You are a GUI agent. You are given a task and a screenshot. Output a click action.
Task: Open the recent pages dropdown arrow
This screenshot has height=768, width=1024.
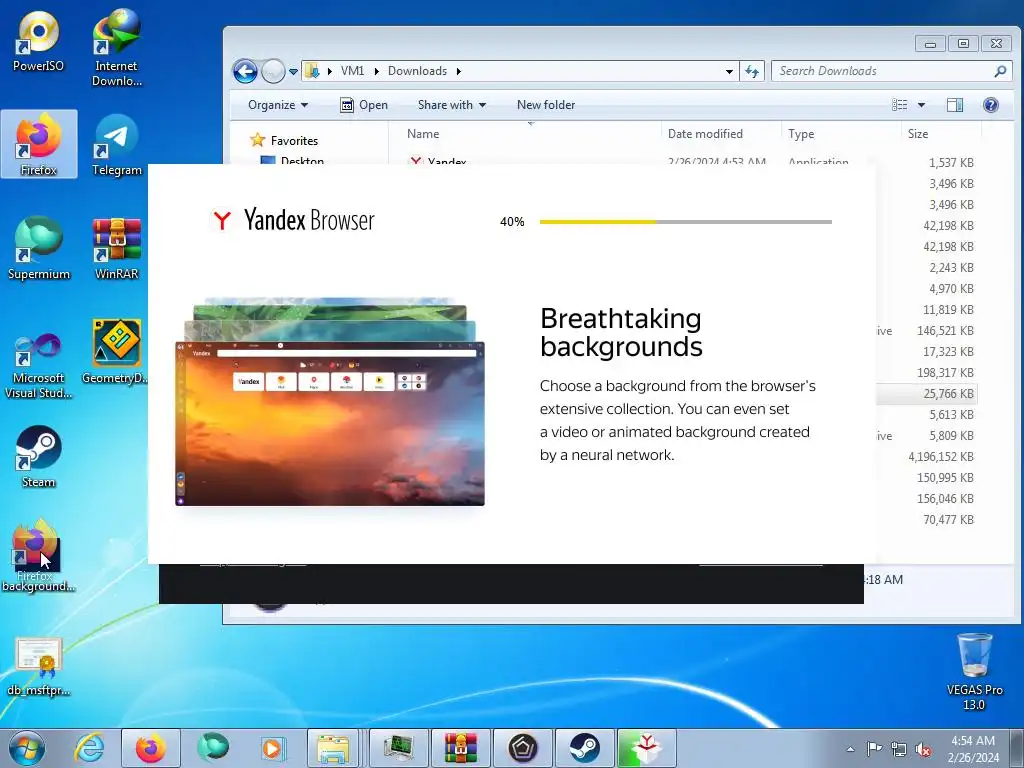(x=293, y=72)
